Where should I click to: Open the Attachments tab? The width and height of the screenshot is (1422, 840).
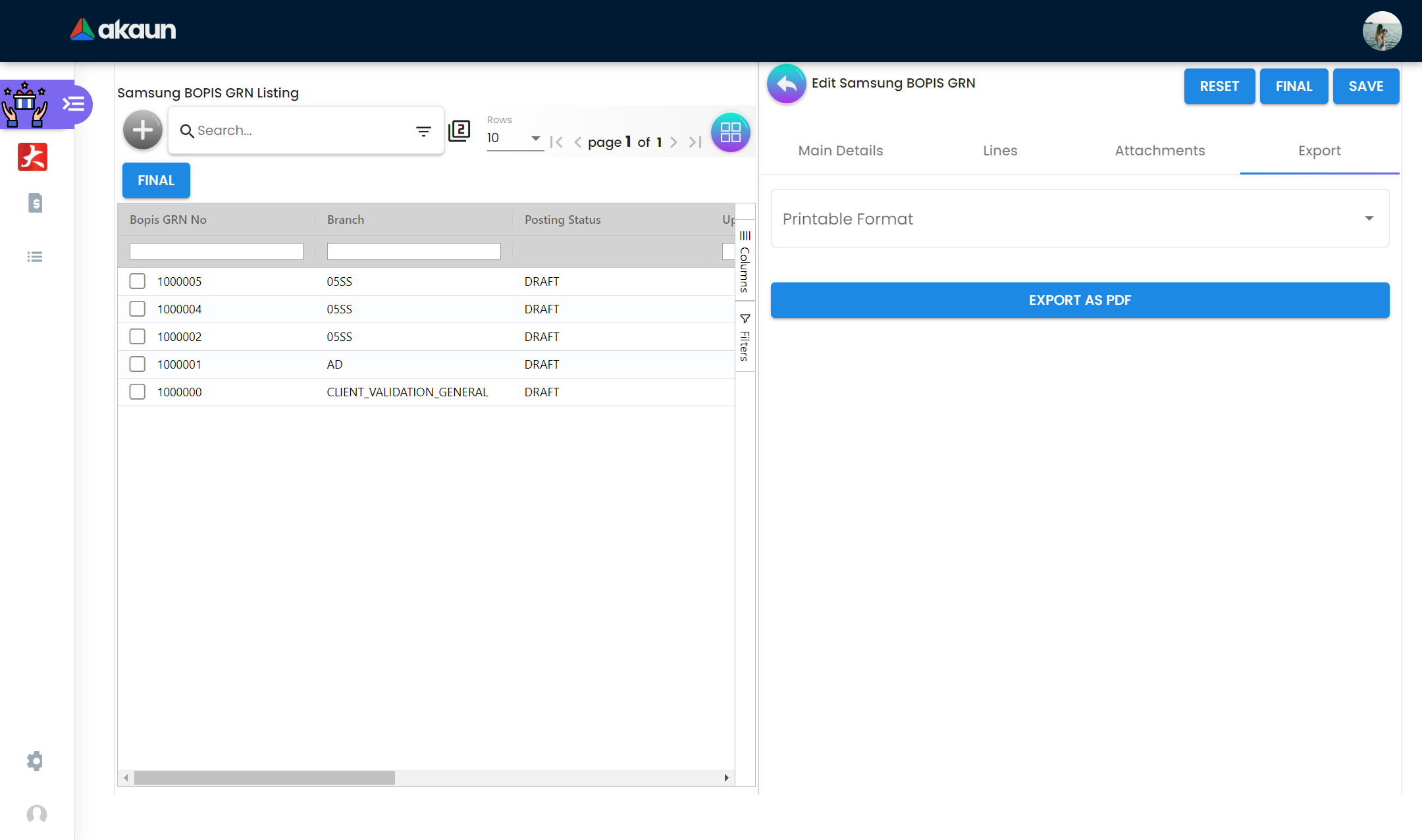[1159, 151]
